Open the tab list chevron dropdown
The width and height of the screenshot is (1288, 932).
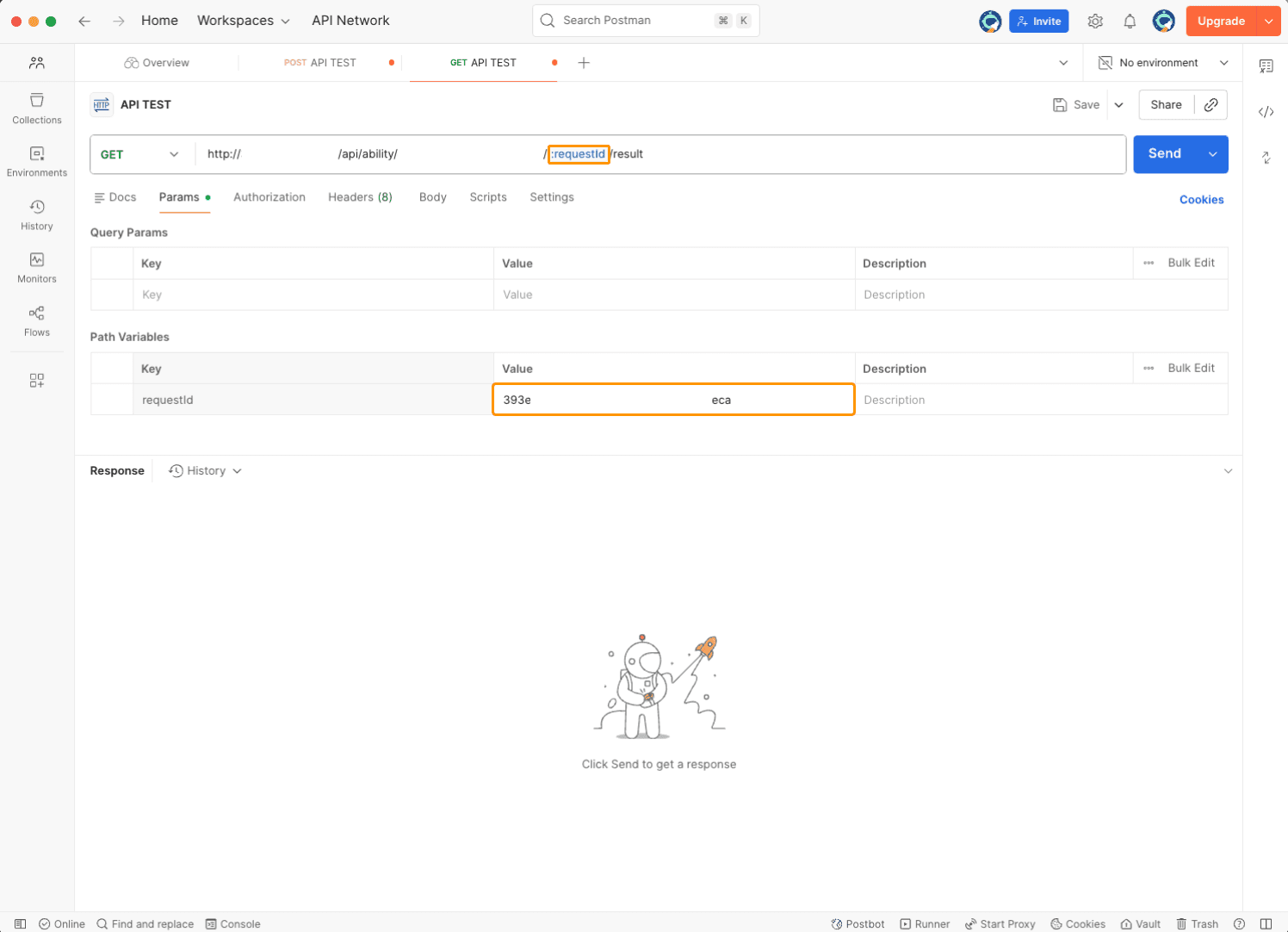(x=1063, y=63)
